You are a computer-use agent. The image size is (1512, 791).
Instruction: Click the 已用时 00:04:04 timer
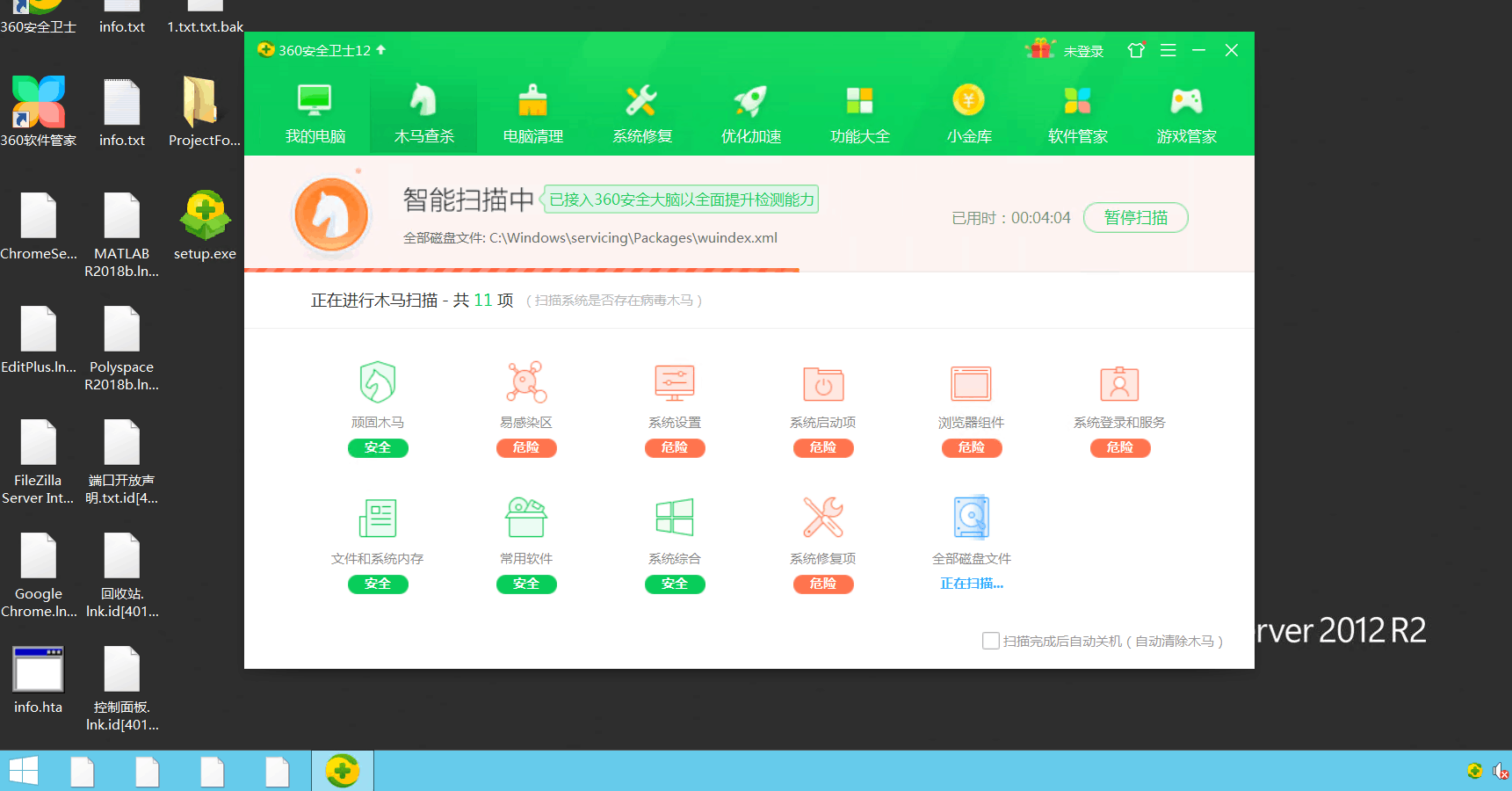tap(1011, 218)
